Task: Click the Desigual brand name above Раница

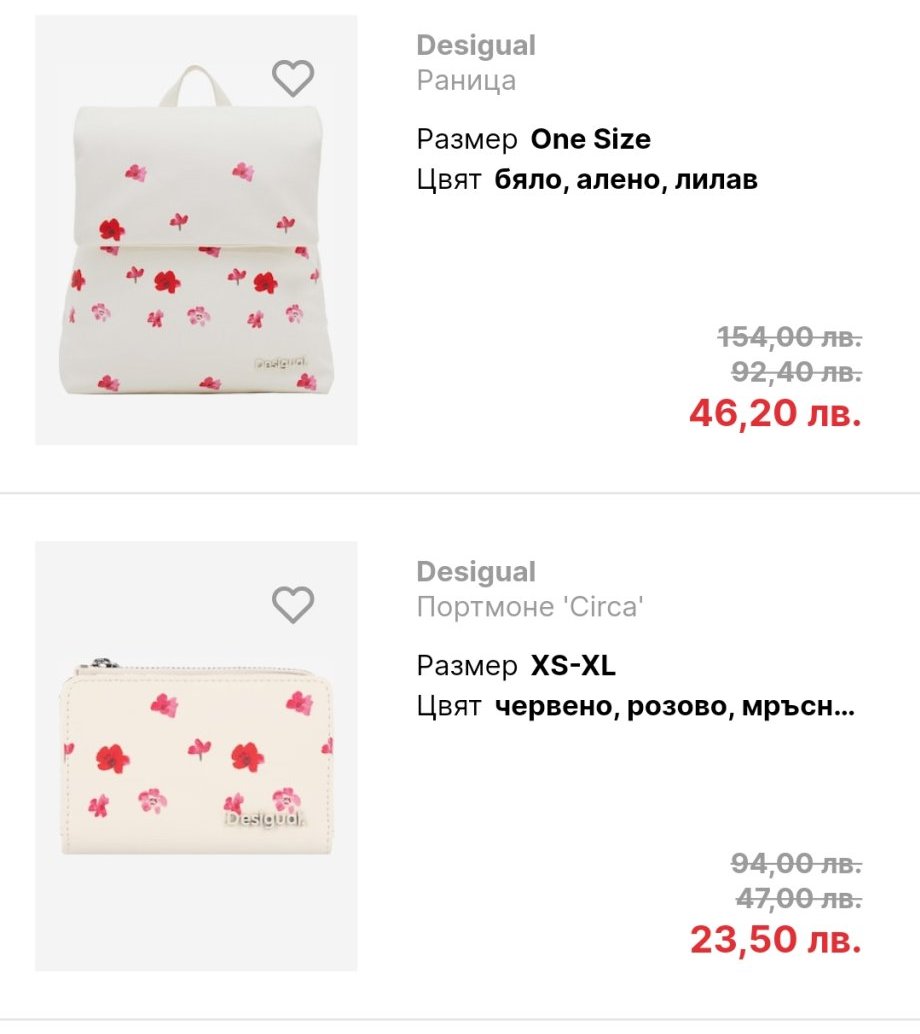Action: tap(476, 46)
